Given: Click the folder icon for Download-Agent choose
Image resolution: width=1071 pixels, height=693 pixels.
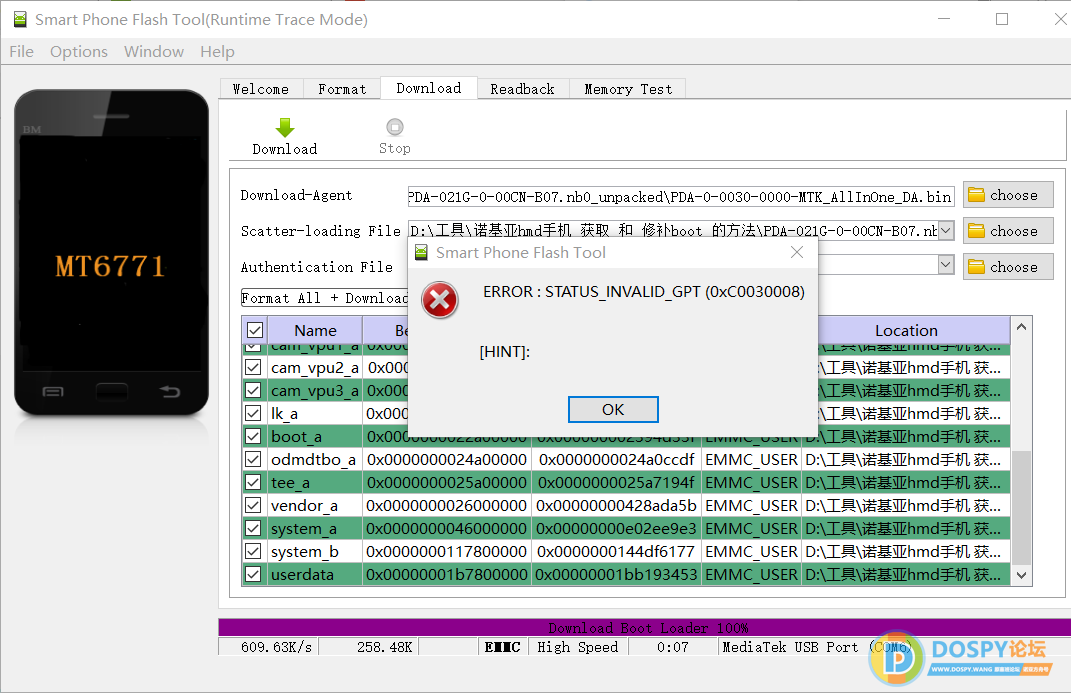Looking at the screenshot, I should (x=977, y=195).
